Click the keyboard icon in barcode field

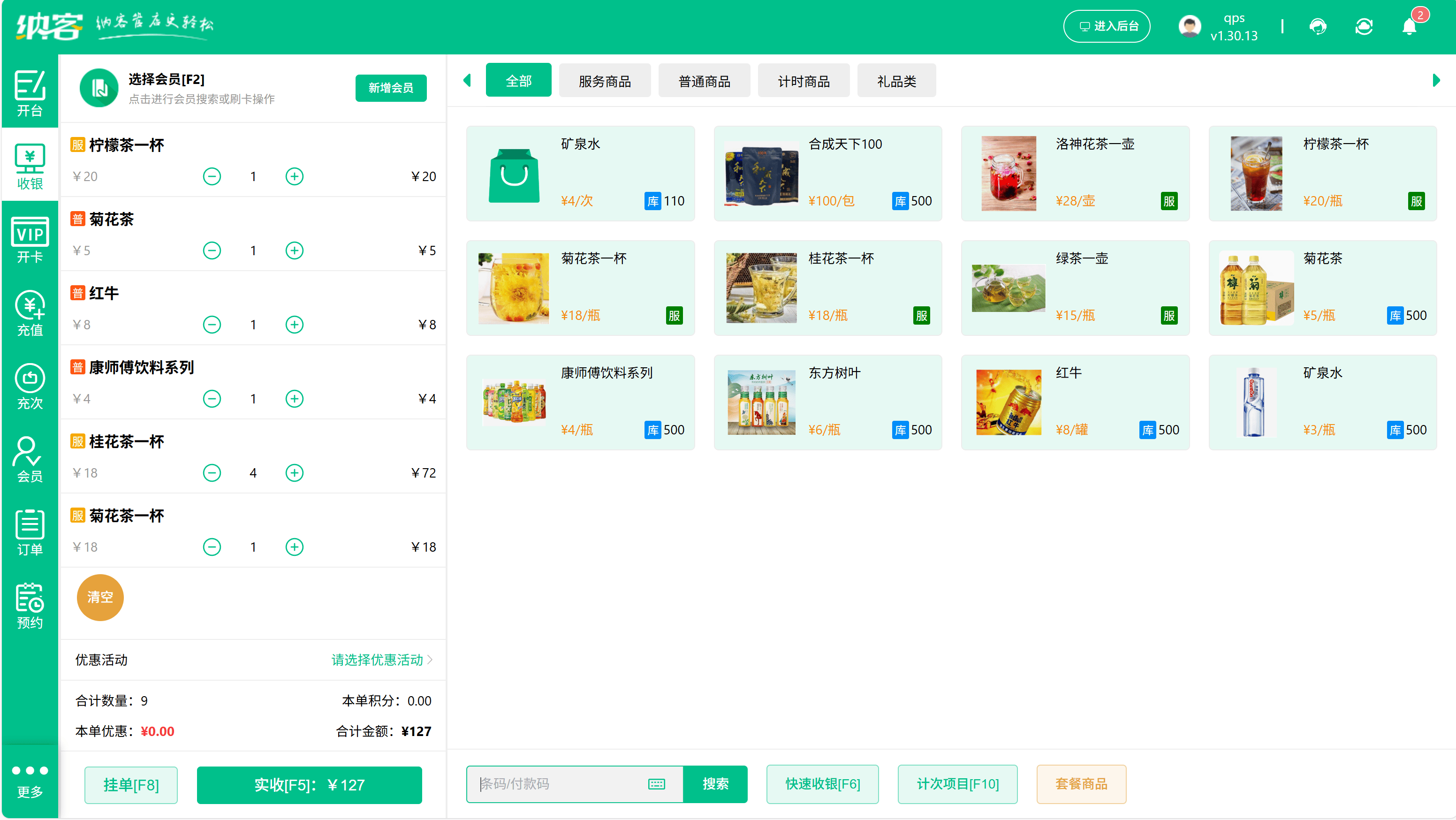point(657,784)
